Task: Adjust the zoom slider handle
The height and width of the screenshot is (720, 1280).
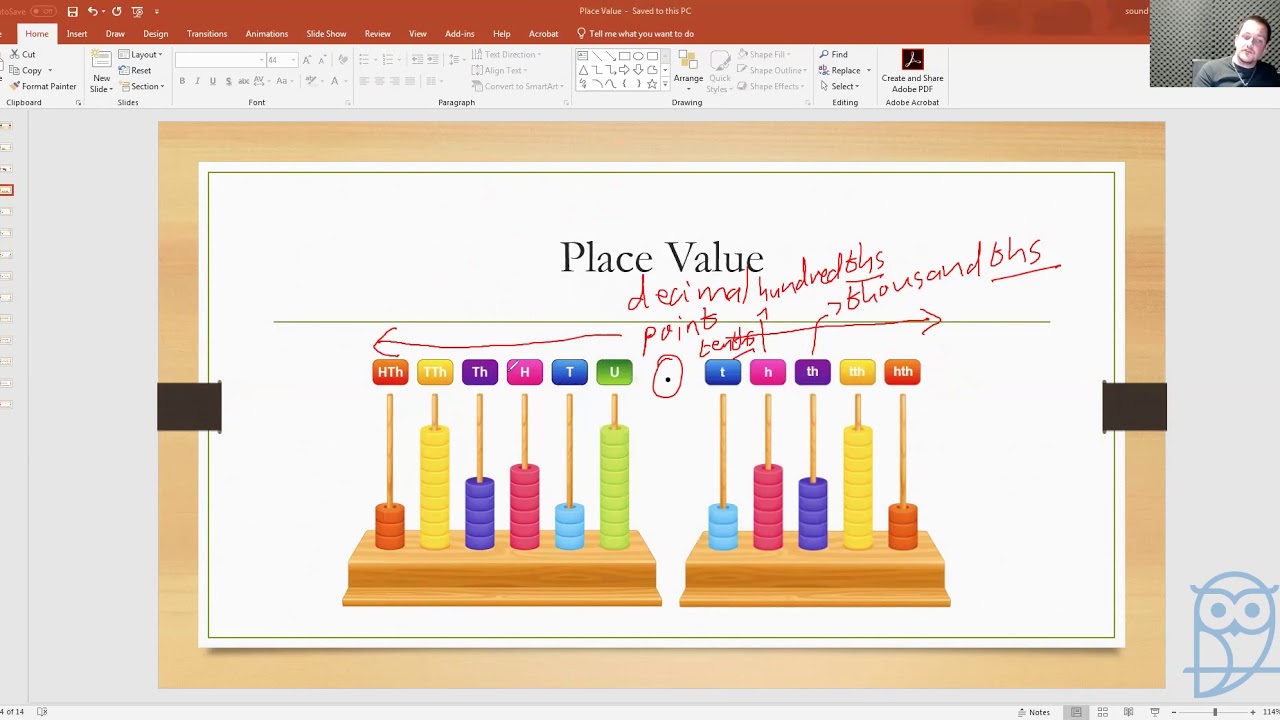Action: pyautogui.click(x=1215, y=712)
